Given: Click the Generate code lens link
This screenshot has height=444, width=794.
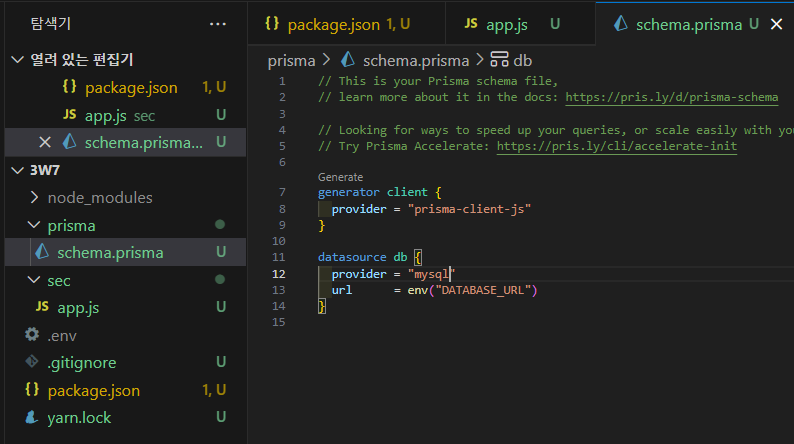Looking at the screenshot, I should click(x=340, y=177).
